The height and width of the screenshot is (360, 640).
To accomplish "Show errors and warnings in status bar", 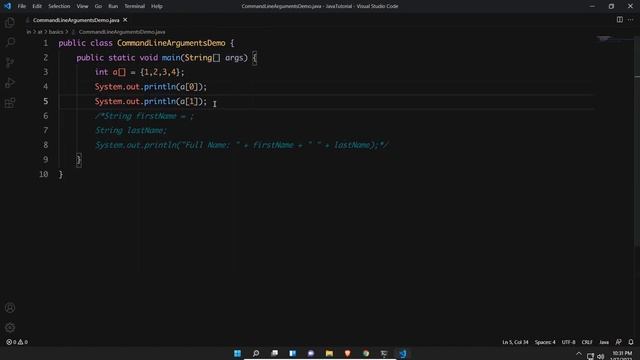I will pos(17,342).
